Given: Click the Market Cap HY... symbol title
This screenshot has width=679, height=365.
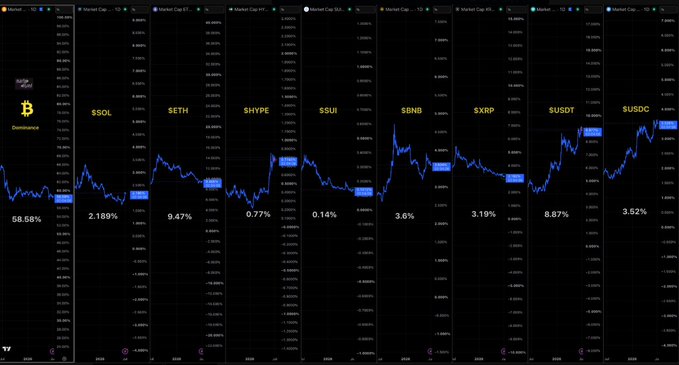Looking at the screenshot, I should [251, 9].
